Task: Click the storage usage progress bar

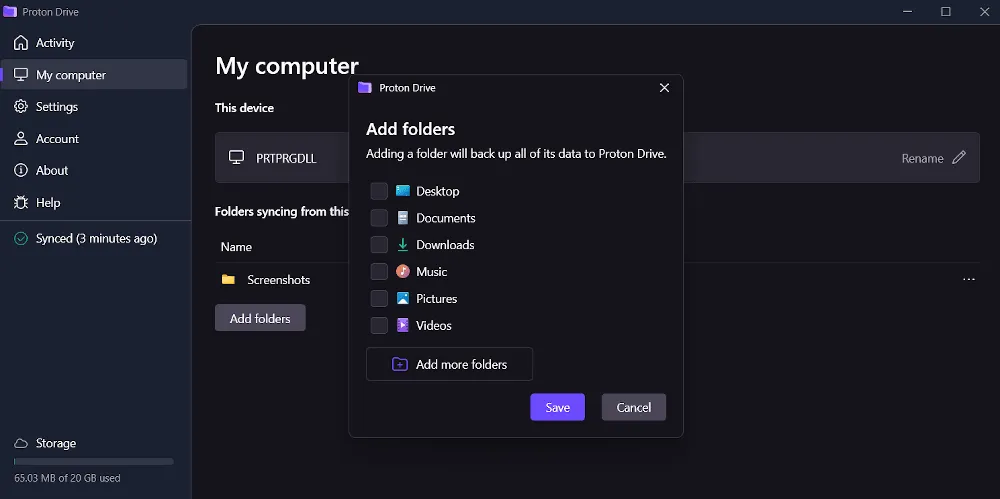Action: pos(93,462)
